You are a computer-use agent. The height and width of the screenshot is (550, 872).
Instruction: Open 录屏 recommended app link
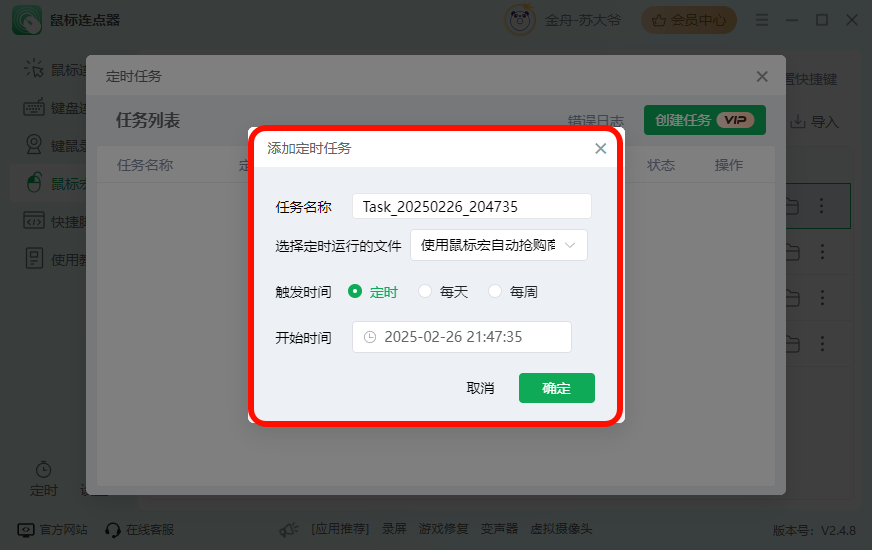[x=394, y=529]
